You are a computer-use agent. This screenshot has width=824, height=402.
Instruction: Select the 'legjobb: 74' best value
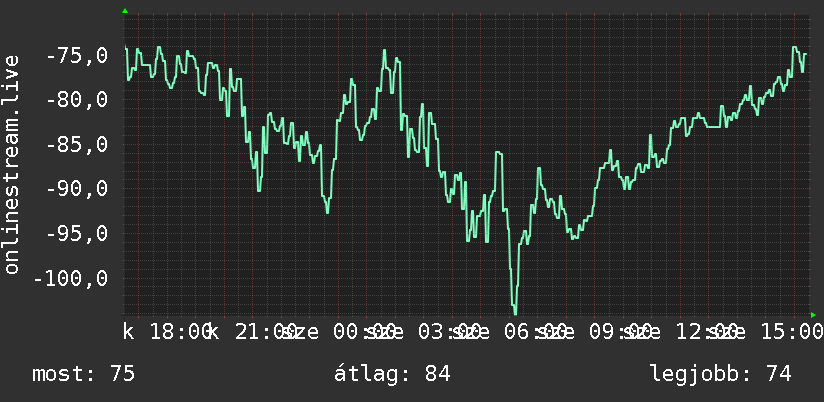tap(721, 374)
